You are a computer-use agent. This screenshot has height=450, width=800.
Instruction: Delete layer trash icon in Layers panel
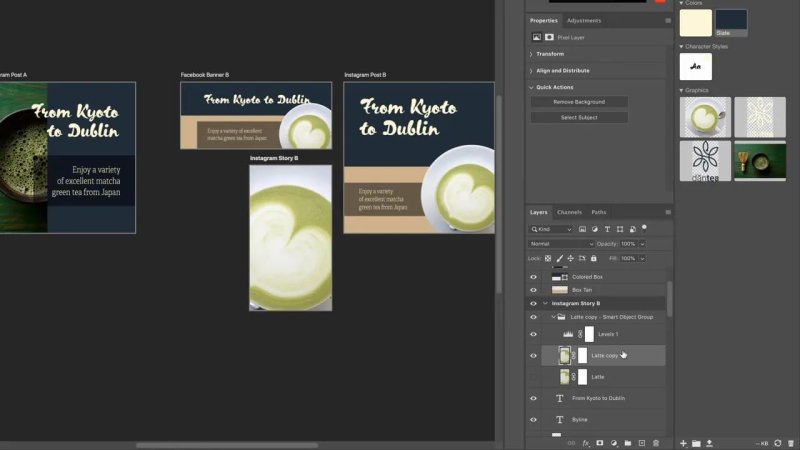(x=656, y=443)
